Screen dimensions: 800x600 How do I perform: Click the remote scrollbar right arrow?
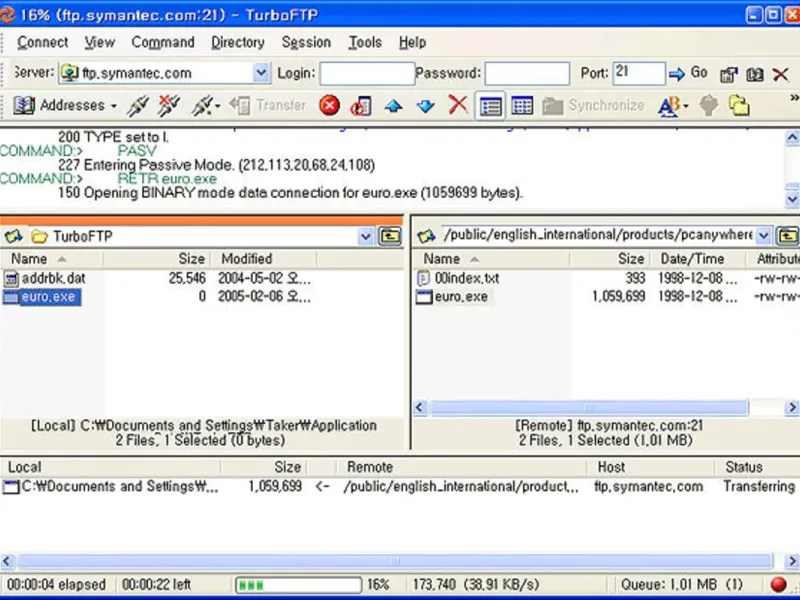tap(792, 407)
